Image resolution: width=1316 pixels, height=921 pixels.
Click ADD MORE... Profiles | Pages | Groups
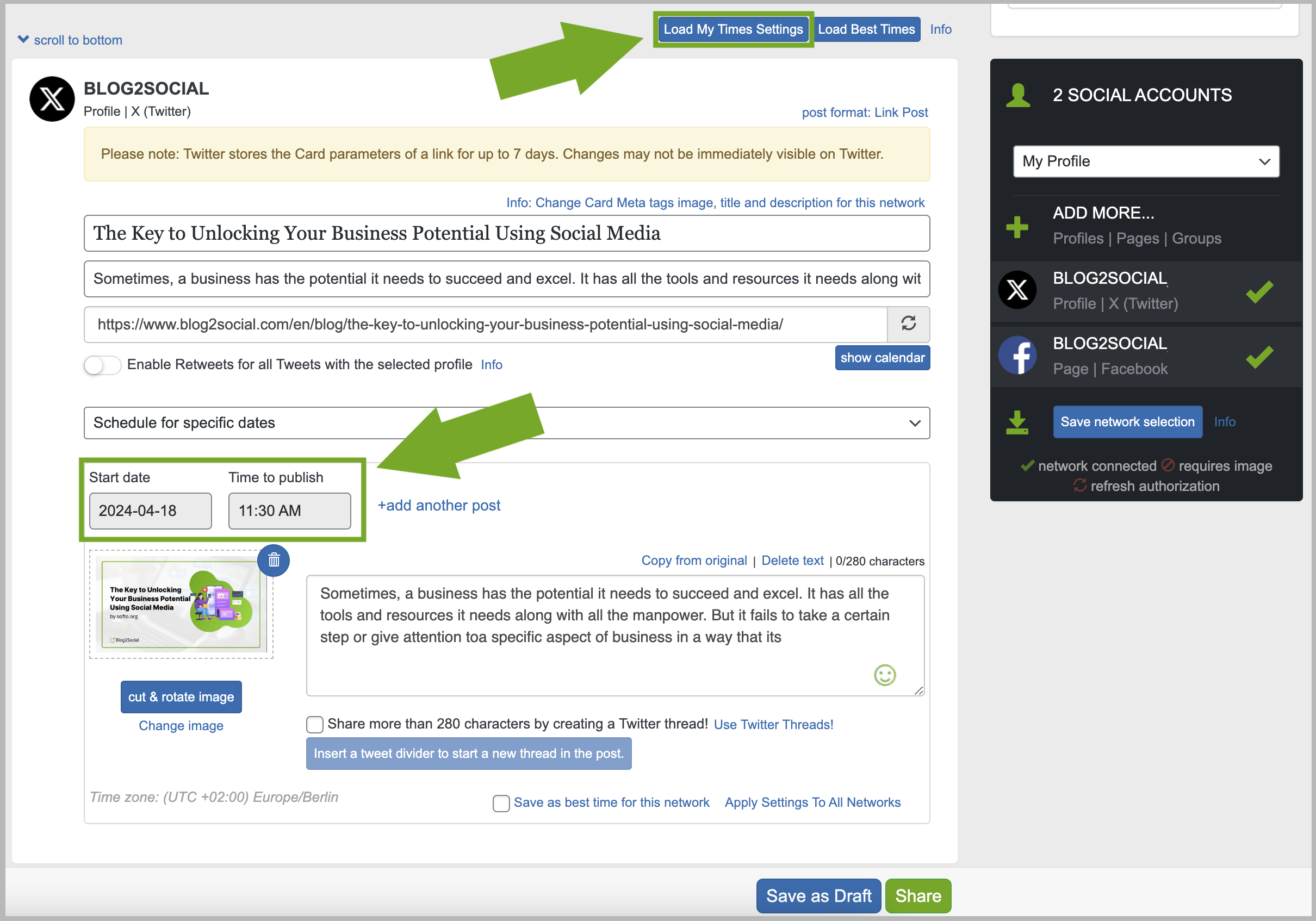point(1137,226)
